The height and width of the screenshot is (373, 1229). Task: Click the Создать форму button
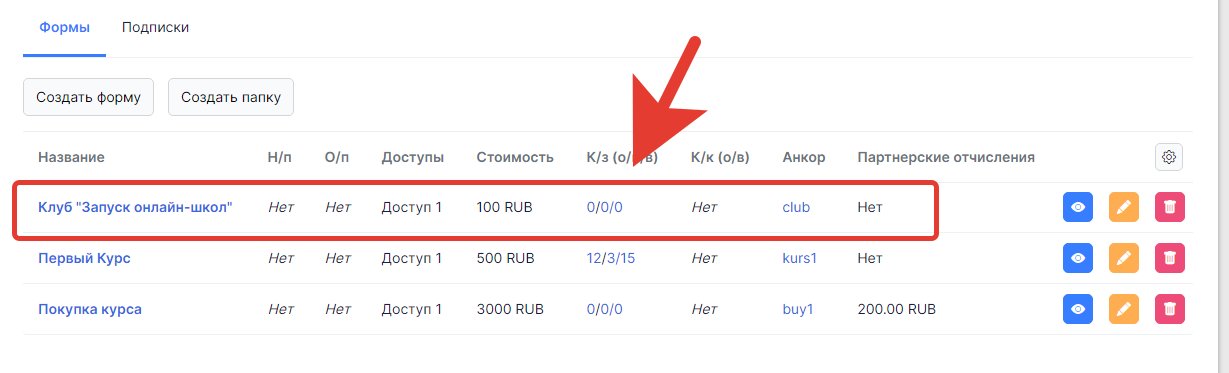click(x=88, y=97)
